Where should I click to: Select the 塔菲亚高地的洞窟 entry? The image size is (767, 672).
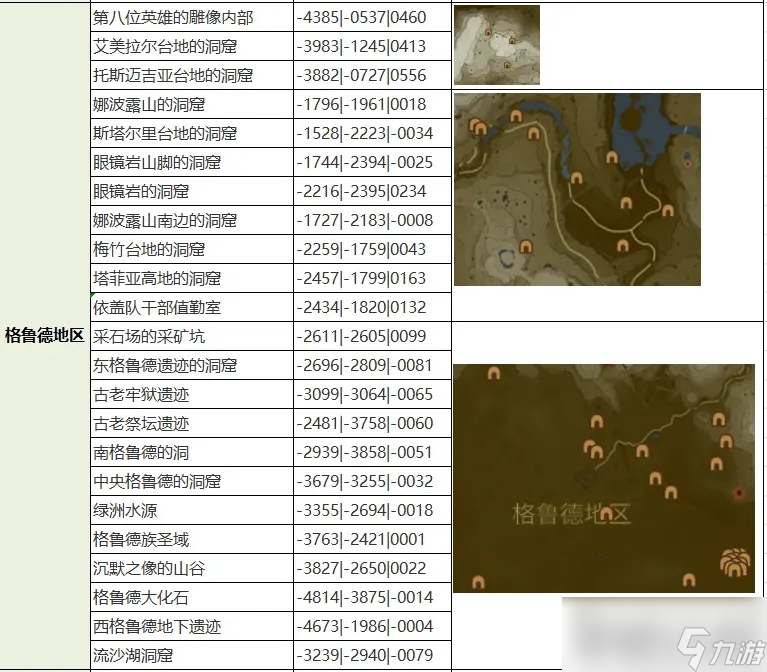tap(192, 278)
